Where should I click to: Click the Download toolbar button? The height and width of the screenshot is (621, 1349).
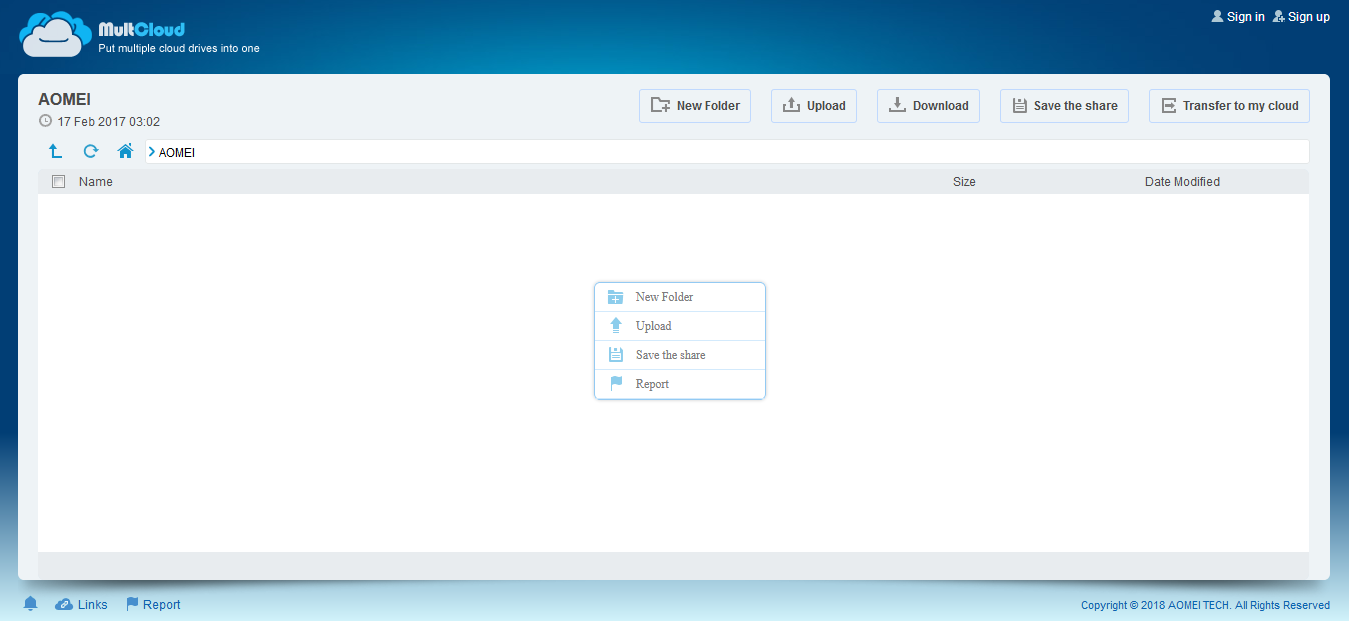tap(928, 106)
